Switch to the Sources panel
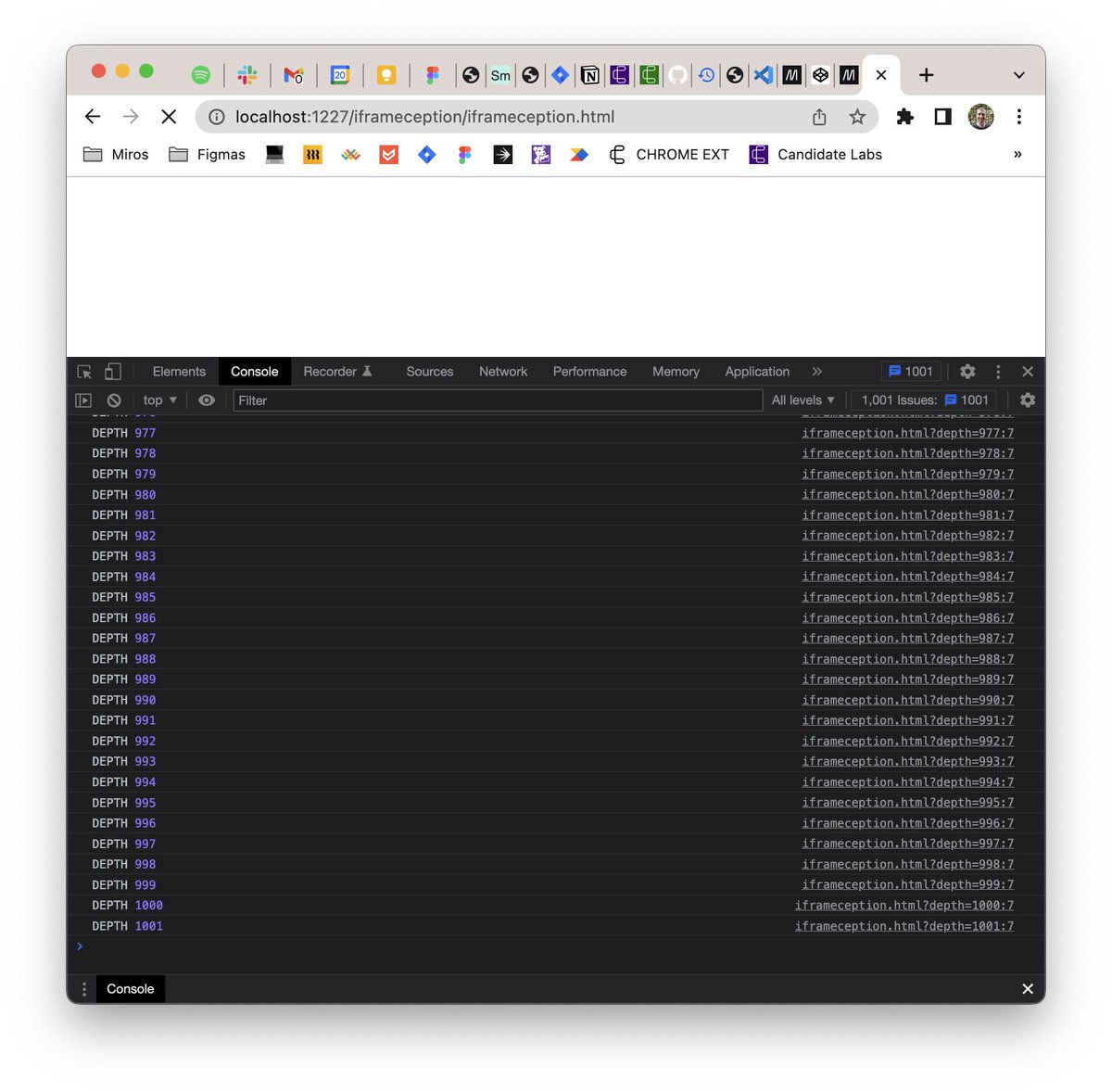 [430, 372]
